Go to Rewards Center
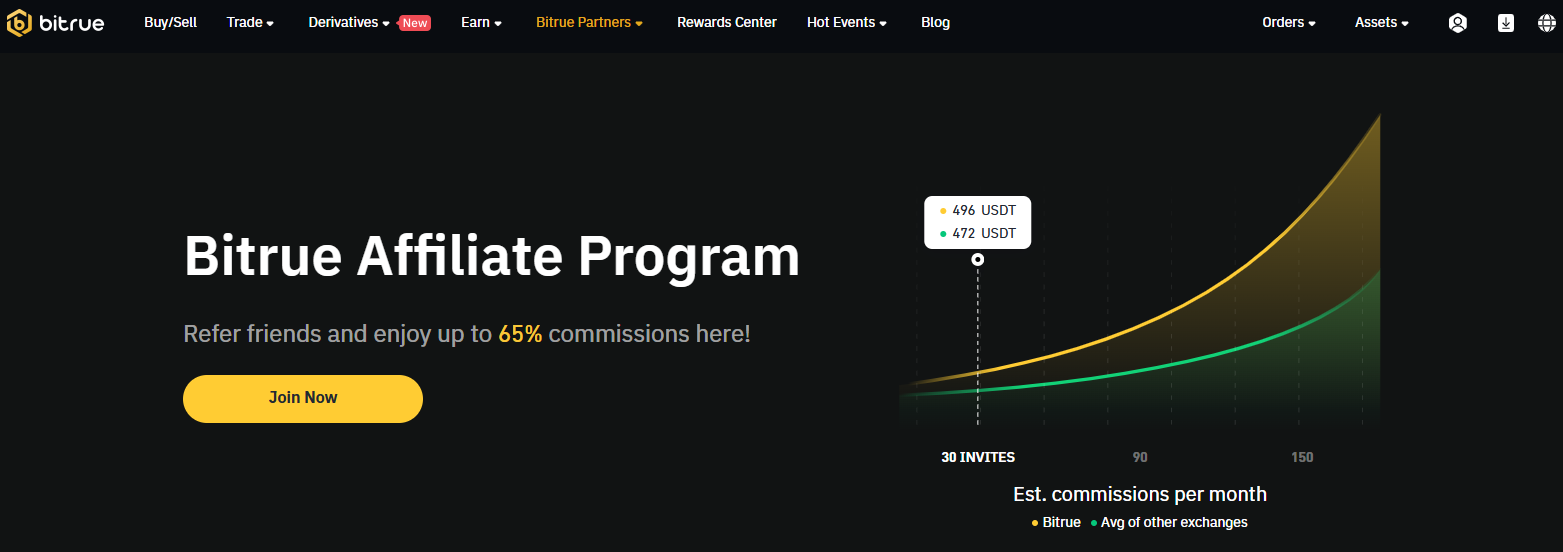 pos(727,22)
